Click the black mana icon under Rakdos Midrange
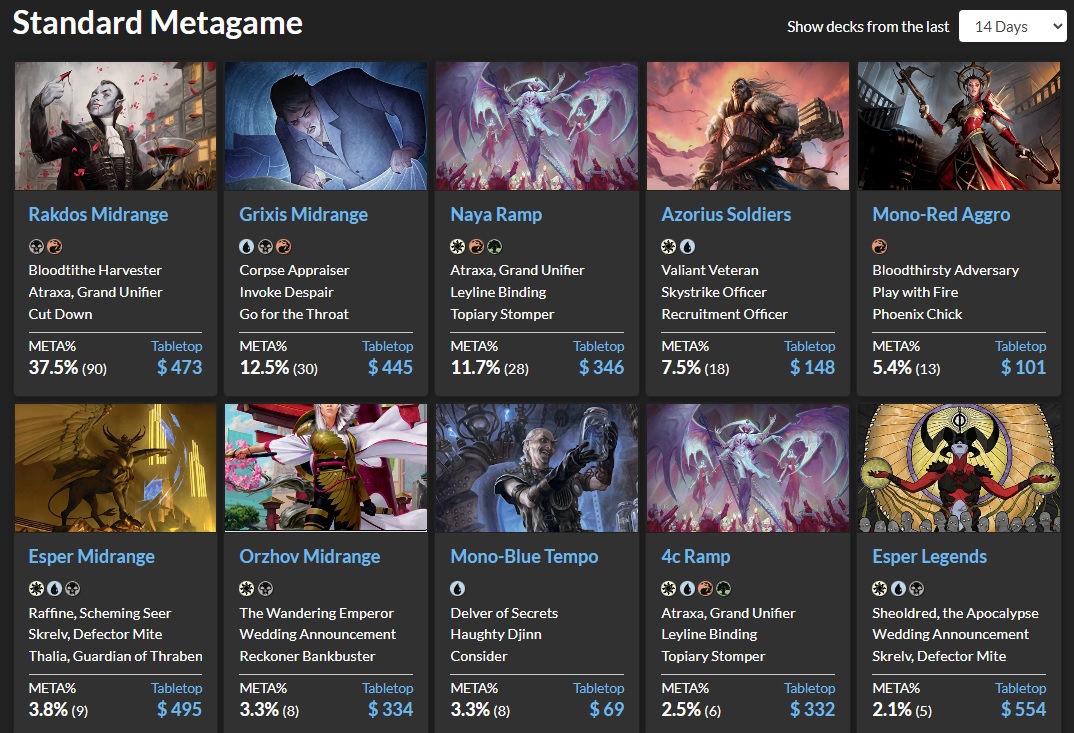This screenshot has width=1074, height=733. pyautogui.click(x=36, y=247)
